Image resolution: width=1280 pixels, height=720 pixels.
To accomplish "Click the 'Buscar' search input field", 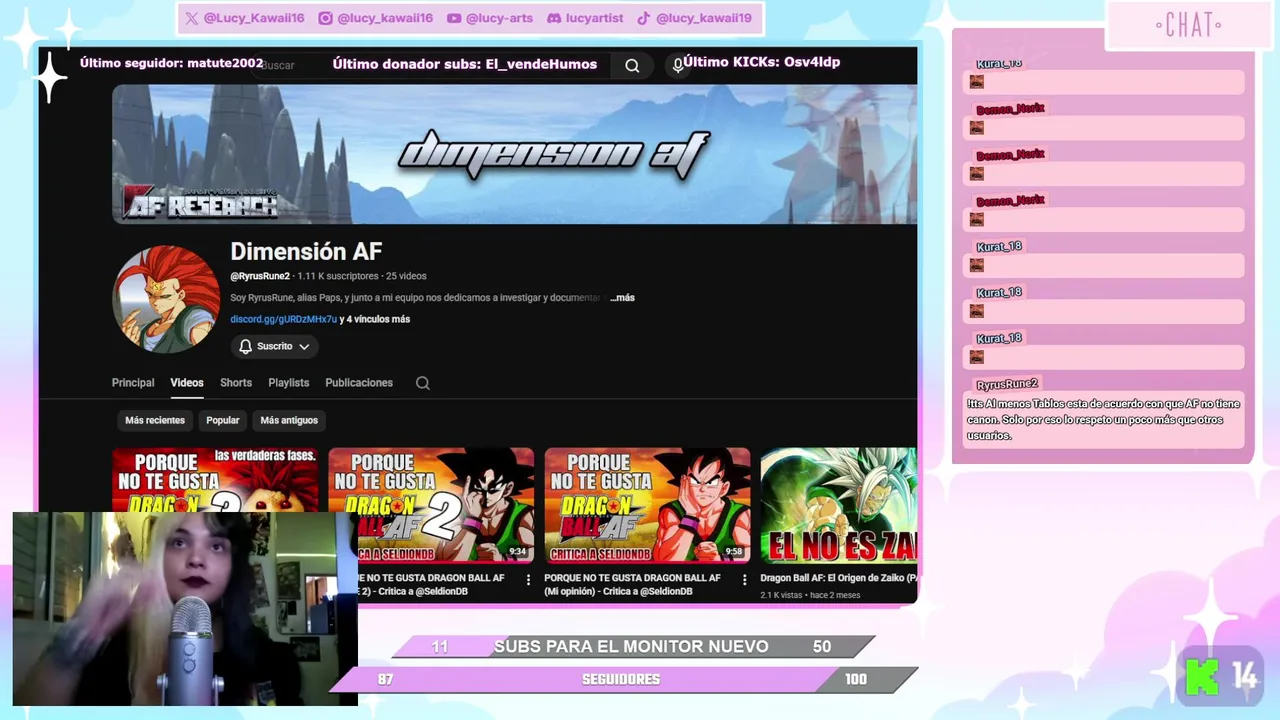I will coord(430,65).
